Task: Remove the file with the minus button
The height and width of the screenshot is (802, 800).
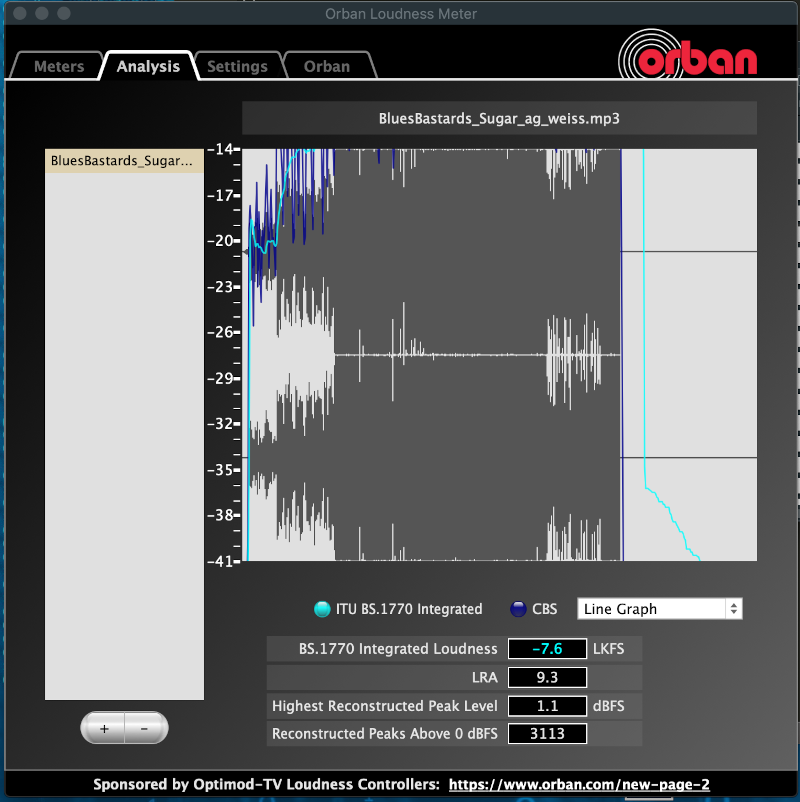Action: [x=145, y=728]
